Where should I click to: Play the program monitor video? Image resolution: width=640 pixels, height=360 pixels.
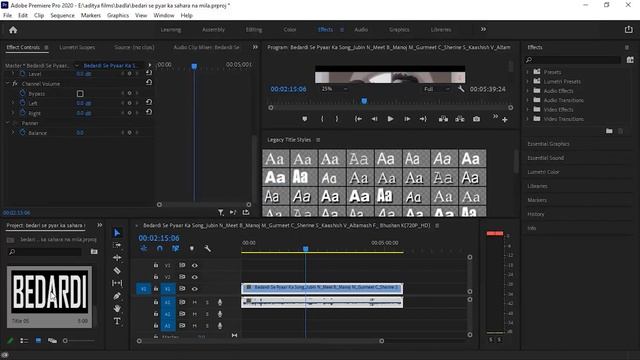(x=390, y=119)
